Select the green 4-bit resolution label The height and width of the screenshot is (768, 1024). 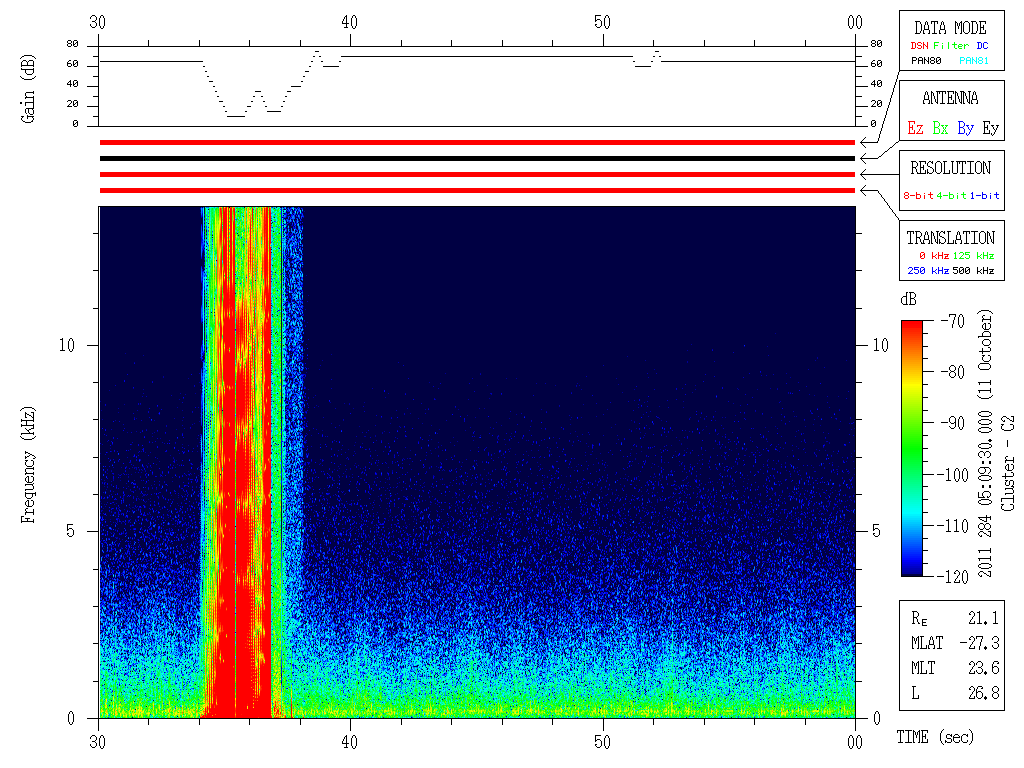click(x=951, y=195)
